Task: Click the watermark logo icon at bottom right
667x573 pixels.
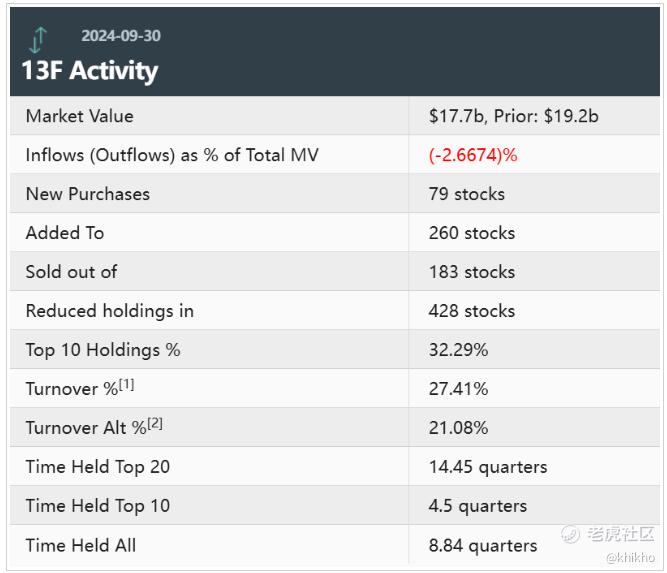Action: 572,535
